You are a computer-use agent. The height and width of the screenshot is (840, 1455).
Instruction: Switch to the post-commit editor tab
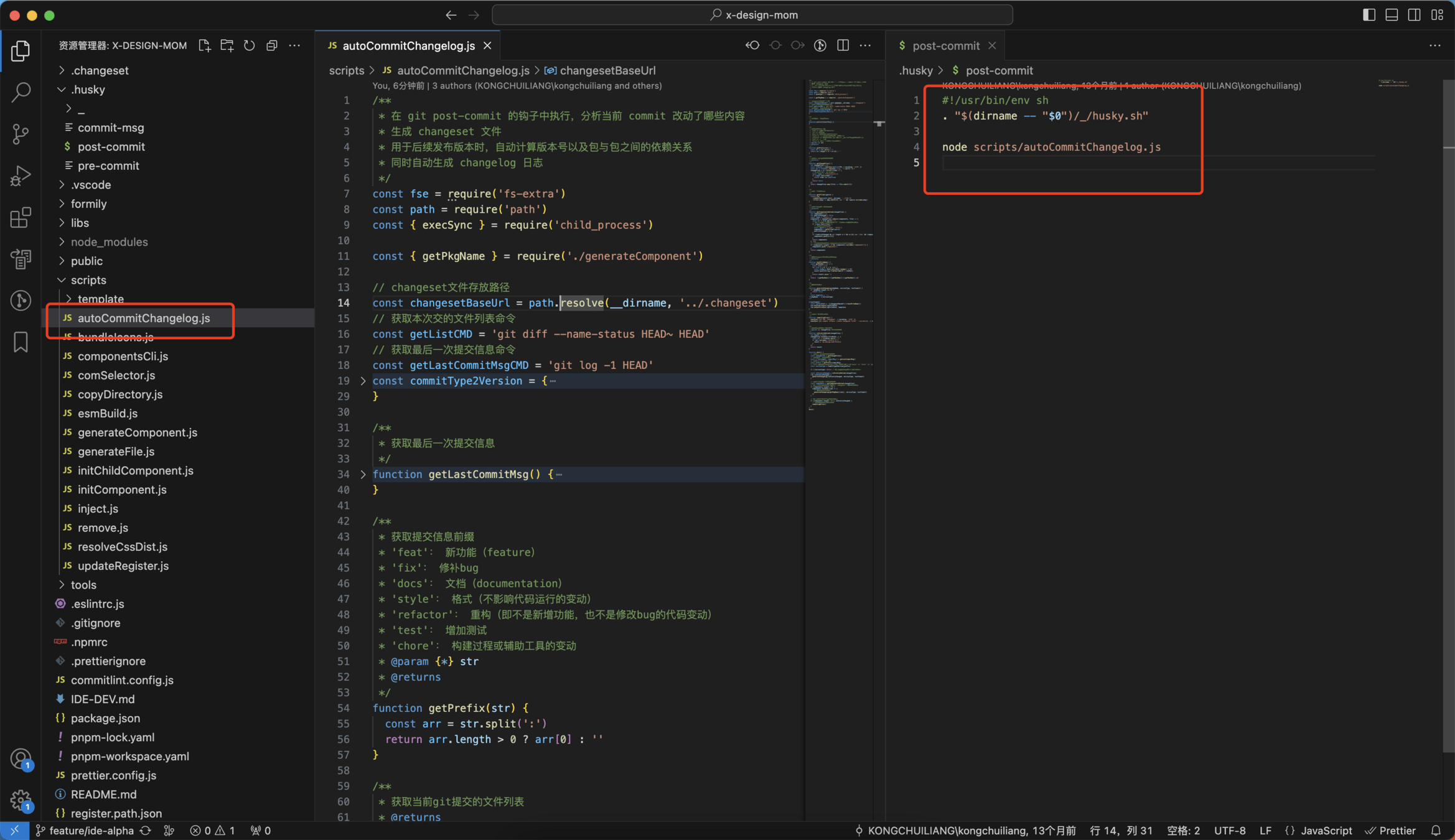click(x=945, y=45)
